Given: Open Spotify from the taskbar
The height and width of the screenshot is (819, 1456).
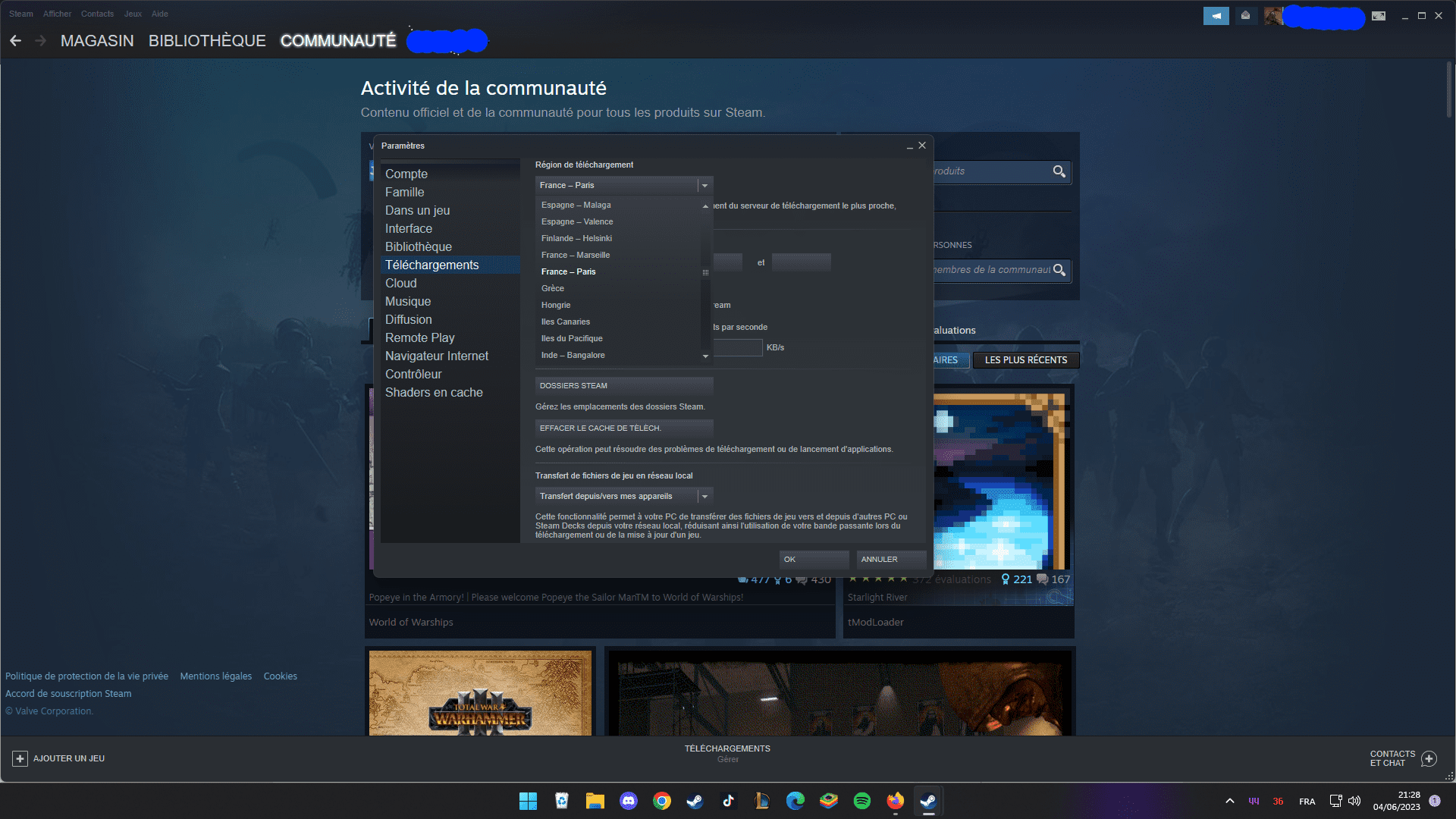Looking at the screenshot, I should 861,801.
